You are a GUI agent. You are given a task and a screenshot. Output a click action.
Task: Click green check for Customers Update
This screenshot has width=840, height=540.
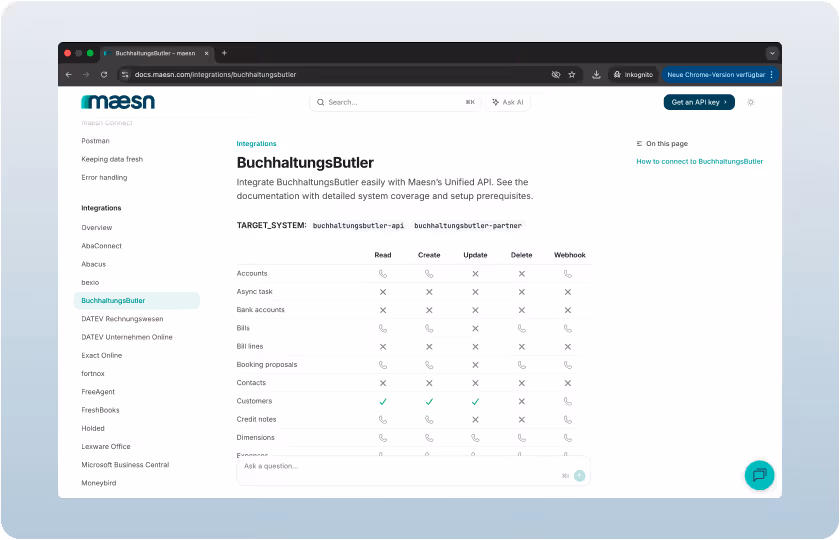(475, 401)
